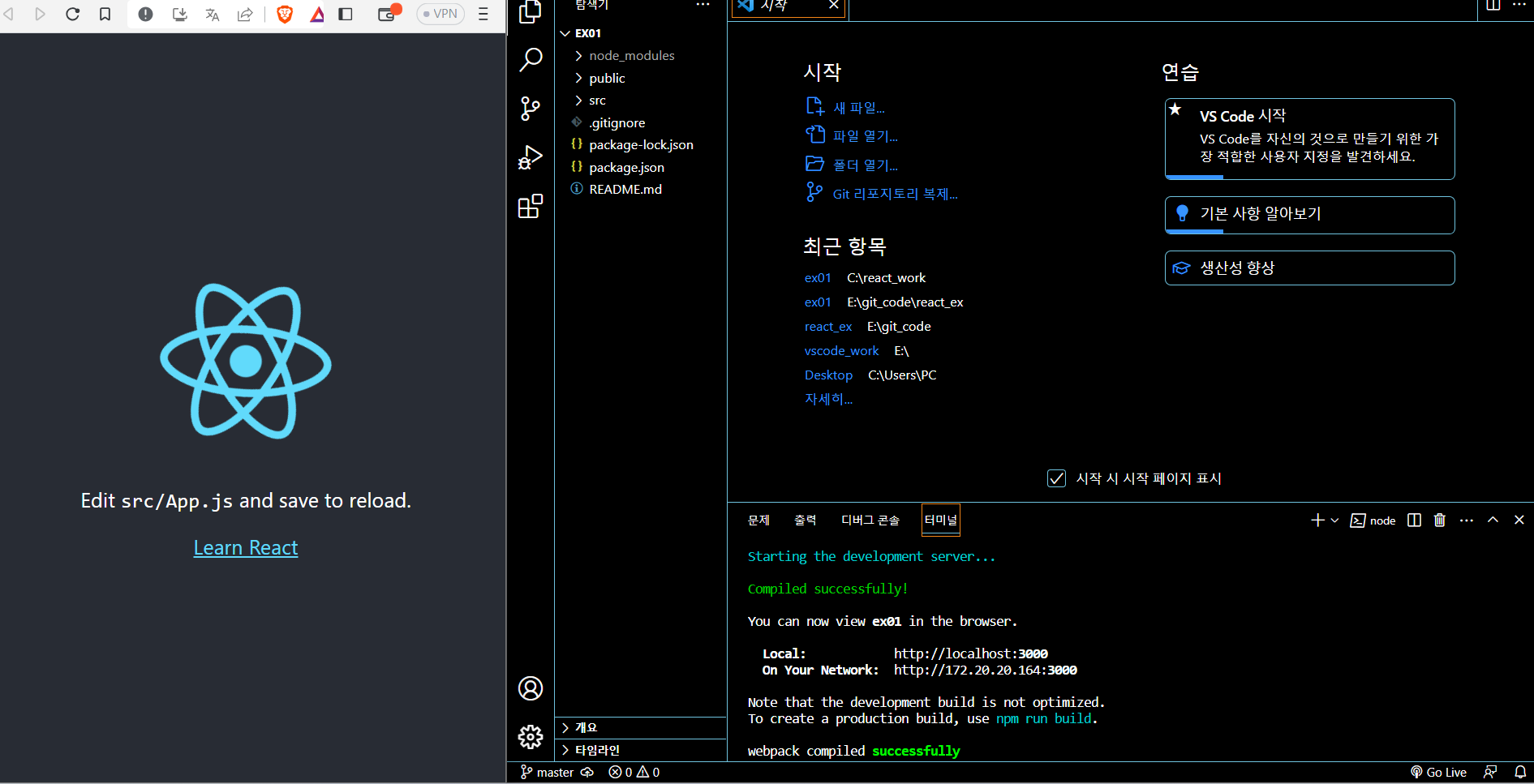
Task: Open the new terminal launch profile dropdown arrow
Action: pos(1334,520)
